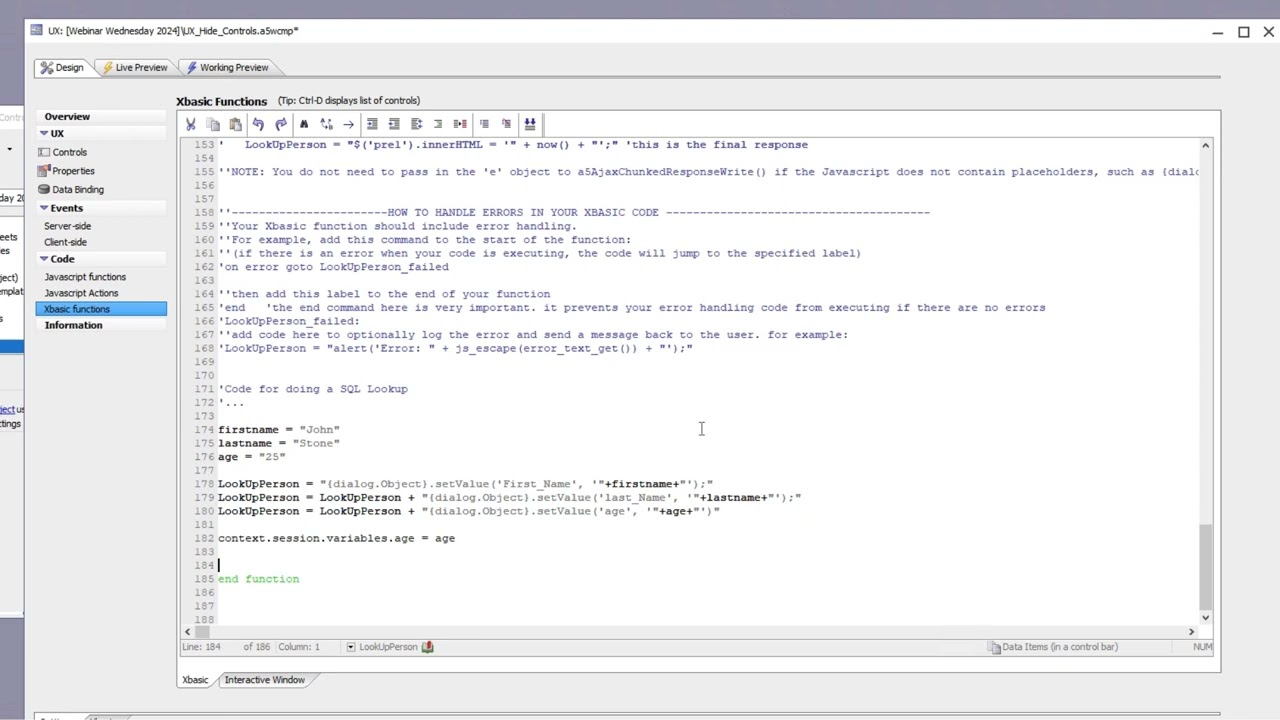Open Controls in the left panel
Image resolution: width=1280 pixels, height=720 pixels.
tap(69, 152)
